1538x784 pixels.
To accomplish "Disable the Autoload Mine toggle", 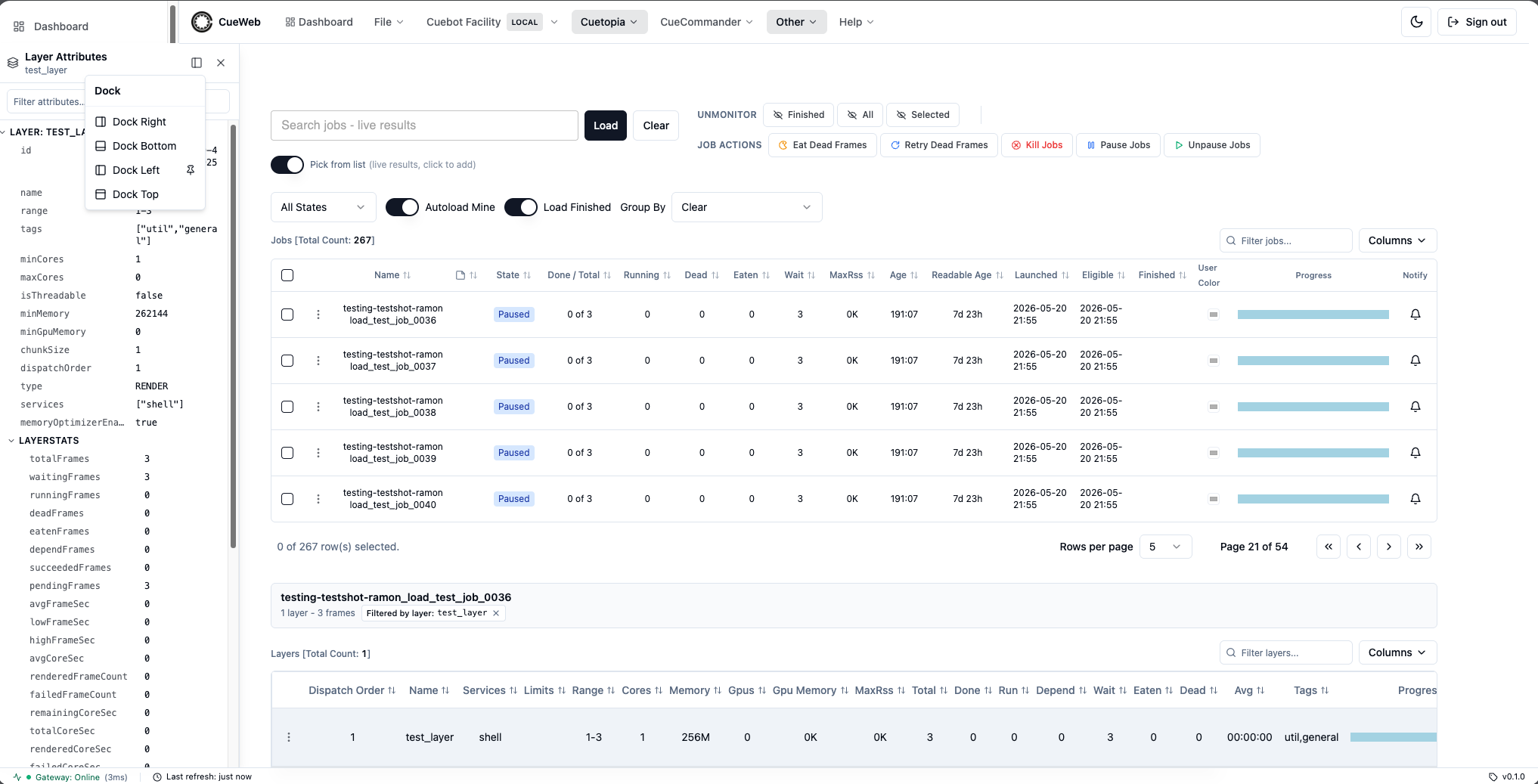I will [402, 207].
